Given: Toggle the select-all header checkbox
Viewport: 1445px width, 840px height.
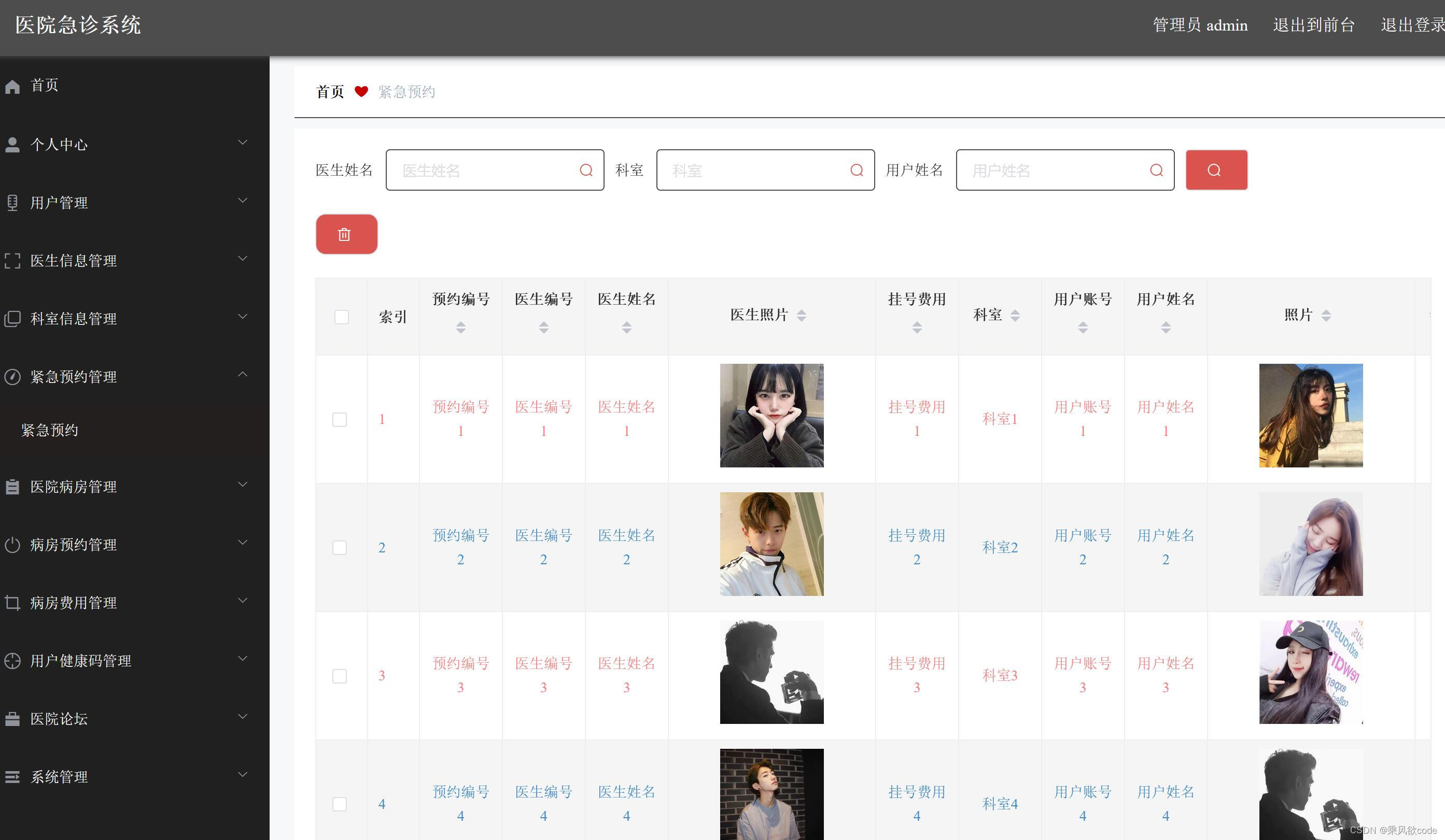Looking at the screenshot, I should 341,317.
